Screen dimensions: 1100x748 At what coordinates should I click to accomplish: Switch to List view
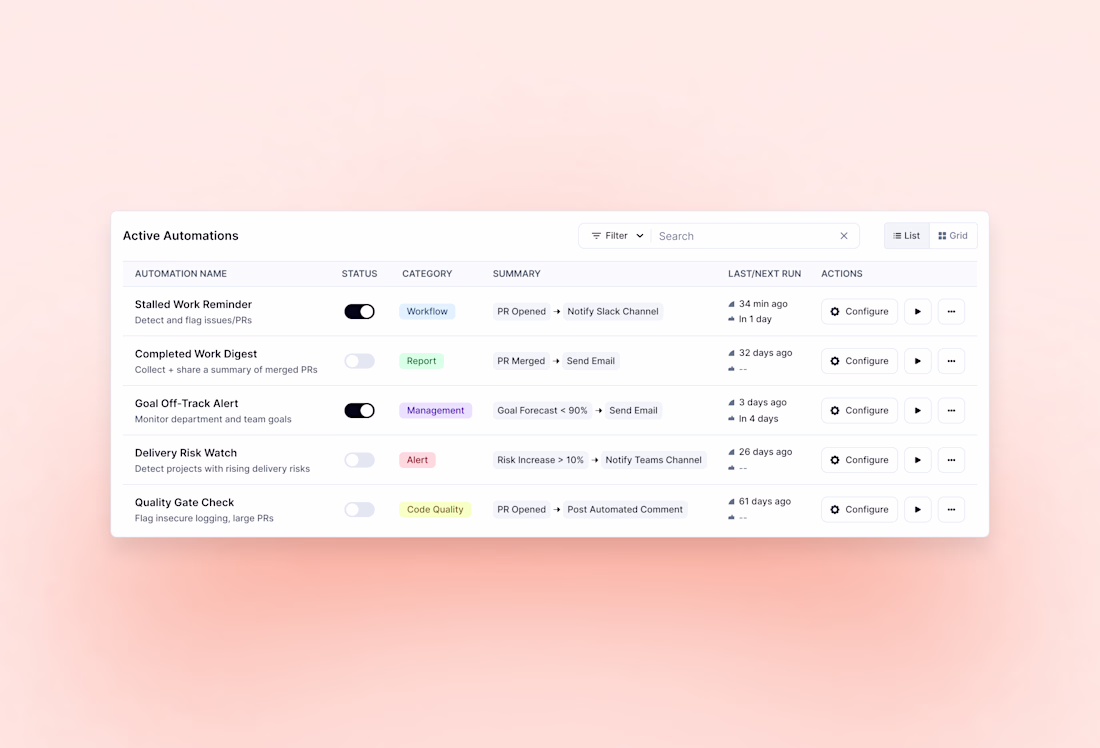[x=906, y=236]
